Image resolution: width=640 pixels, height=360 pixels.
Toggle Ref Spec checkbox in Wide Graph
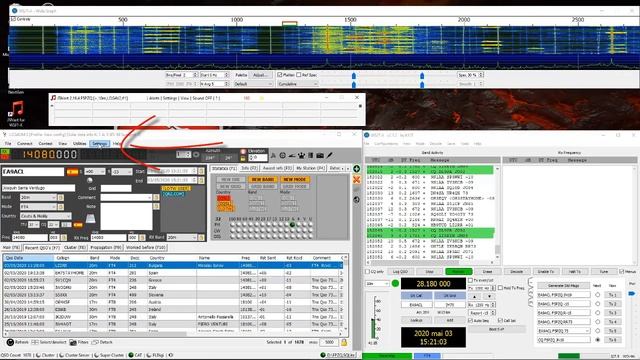(x=299, y=75)
